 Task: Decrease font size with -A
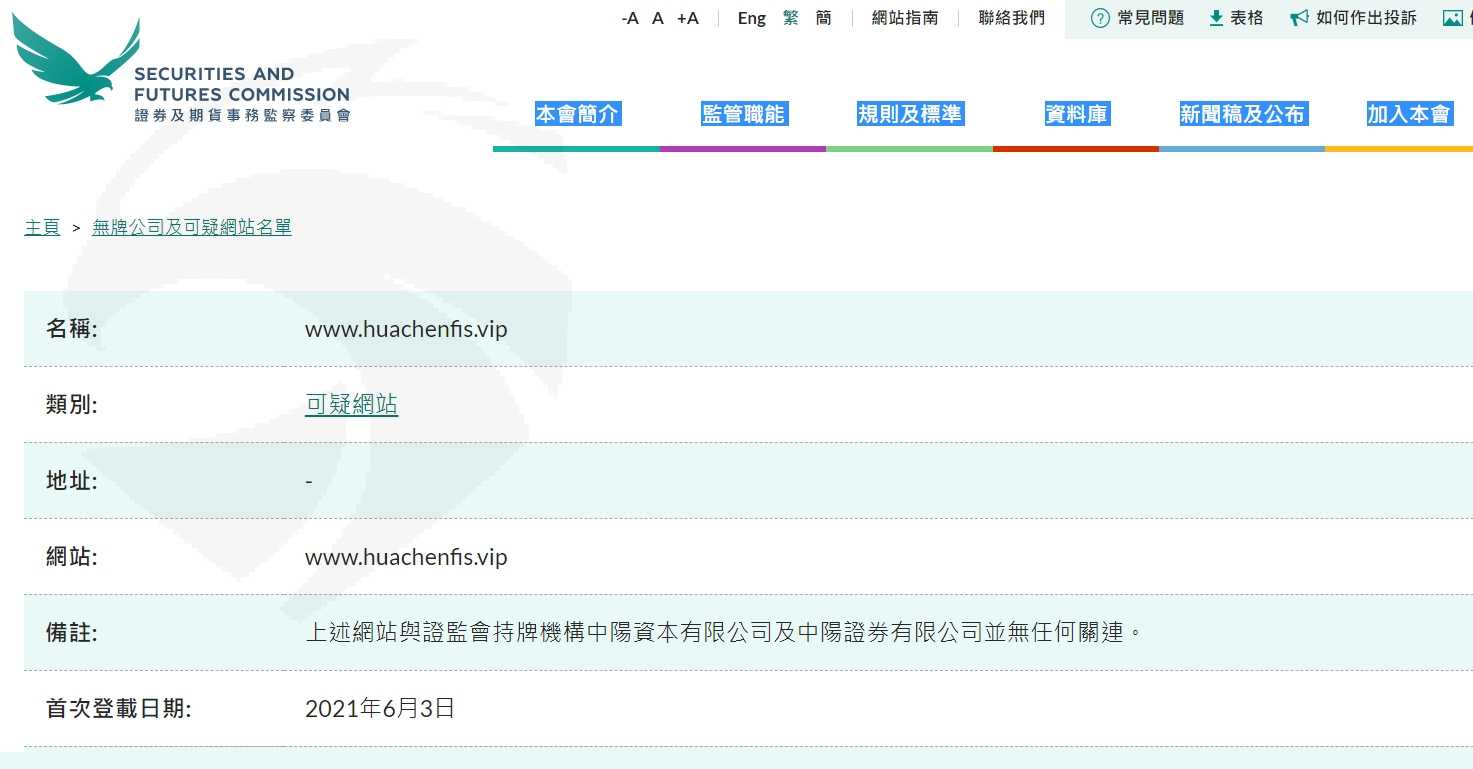coord(629,18)
